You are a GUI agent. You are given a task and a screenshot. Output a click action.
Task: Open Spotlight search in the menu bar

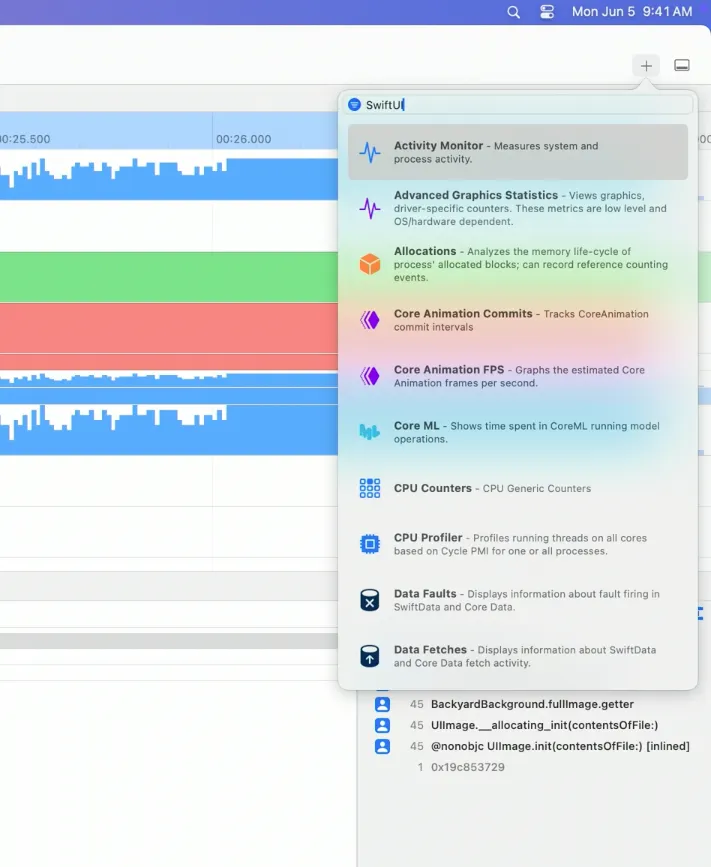click(x=513, y=12)
